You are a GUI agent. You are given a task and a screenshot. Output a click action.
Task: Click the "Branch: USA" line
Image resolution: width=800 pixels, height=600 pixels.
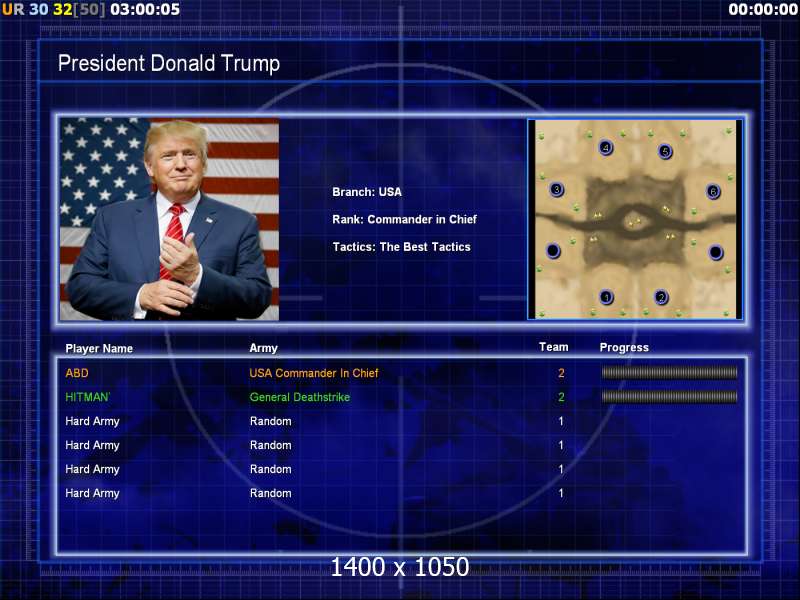(367, 192)
